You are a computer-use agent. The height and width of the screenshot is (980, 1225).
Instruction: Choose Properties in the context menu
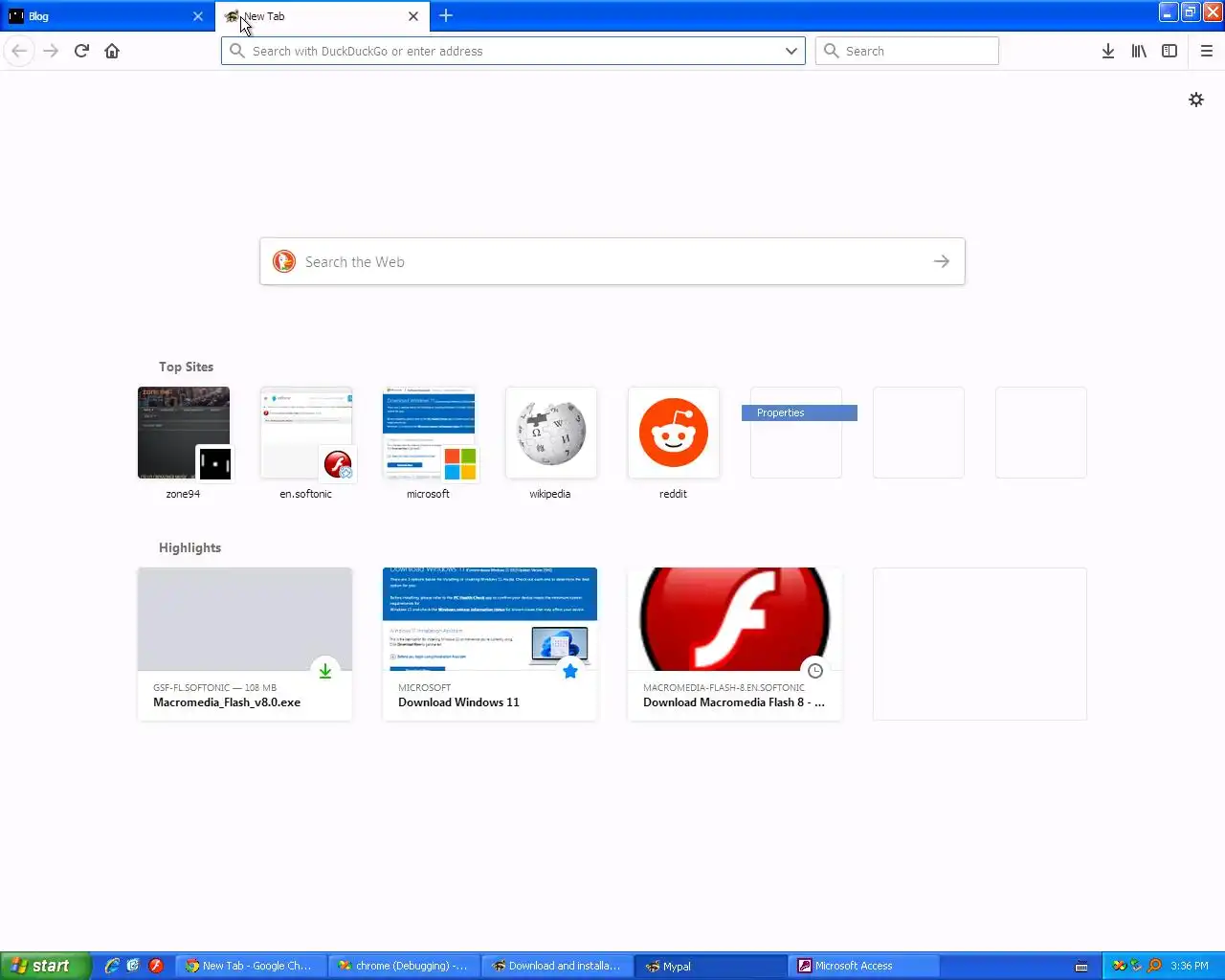click(799, 412)
